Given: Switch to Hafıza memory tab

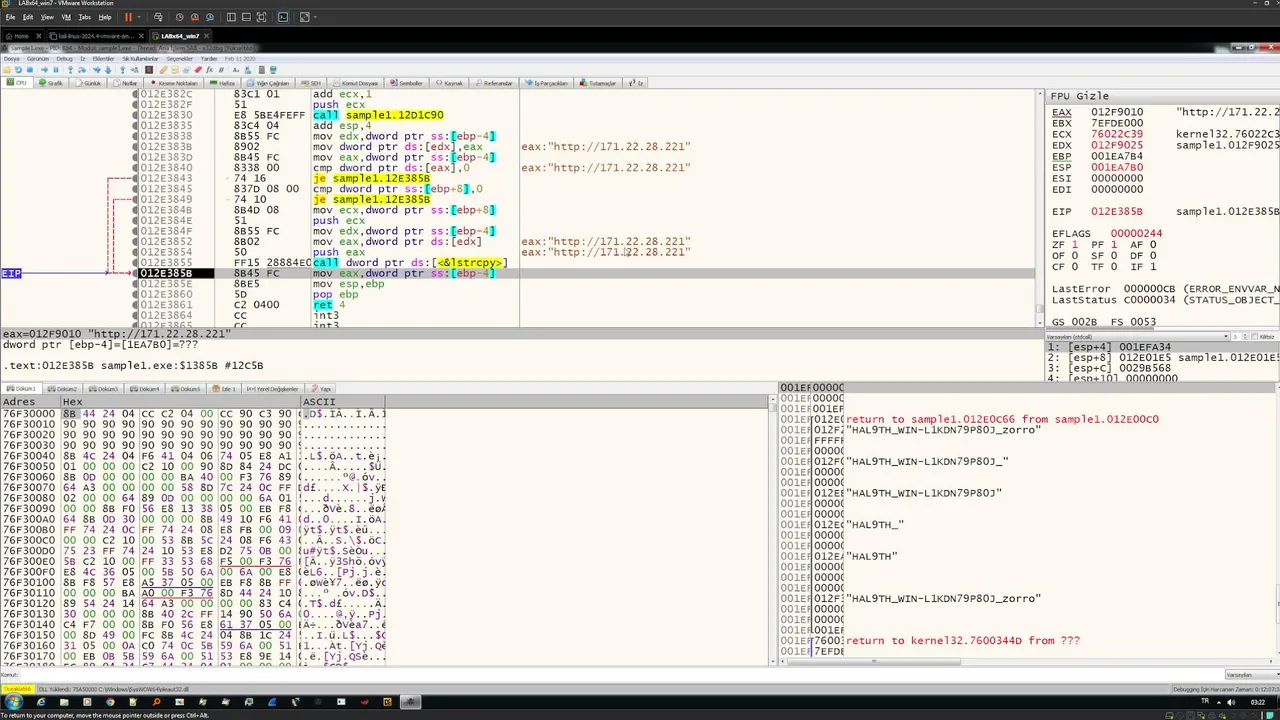Looking at the screenshot, I should point(223,83).
